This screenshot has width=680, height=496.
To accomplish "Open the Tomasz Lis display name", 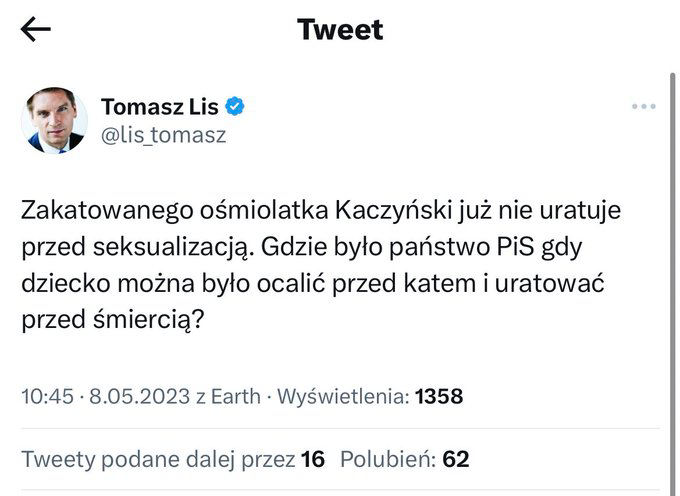I will [x=160, y=107].
